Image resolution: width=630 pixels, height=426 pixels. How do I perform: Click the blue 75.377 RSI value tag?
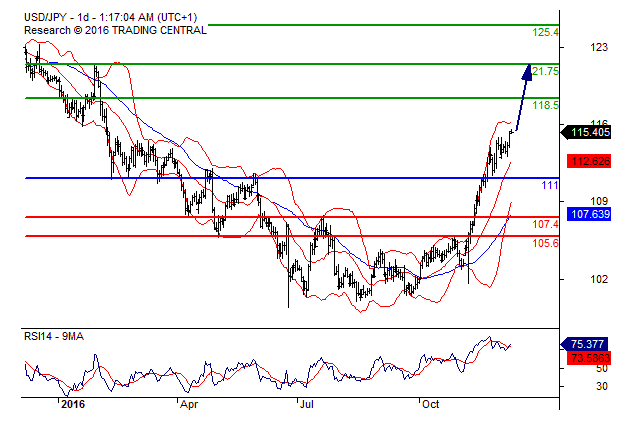[589, 343]
